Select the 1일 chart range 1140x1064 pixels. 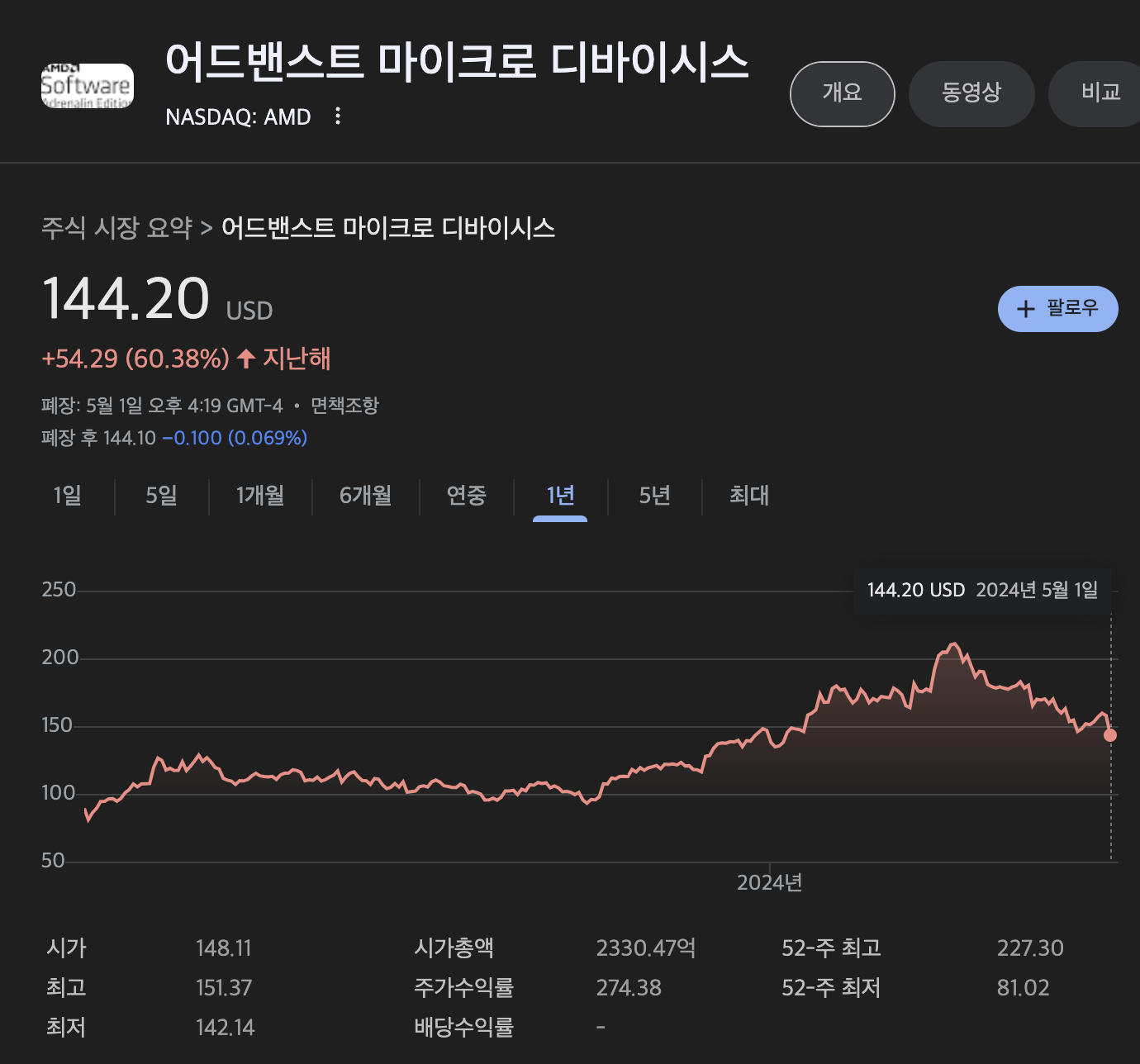(68, 496)
